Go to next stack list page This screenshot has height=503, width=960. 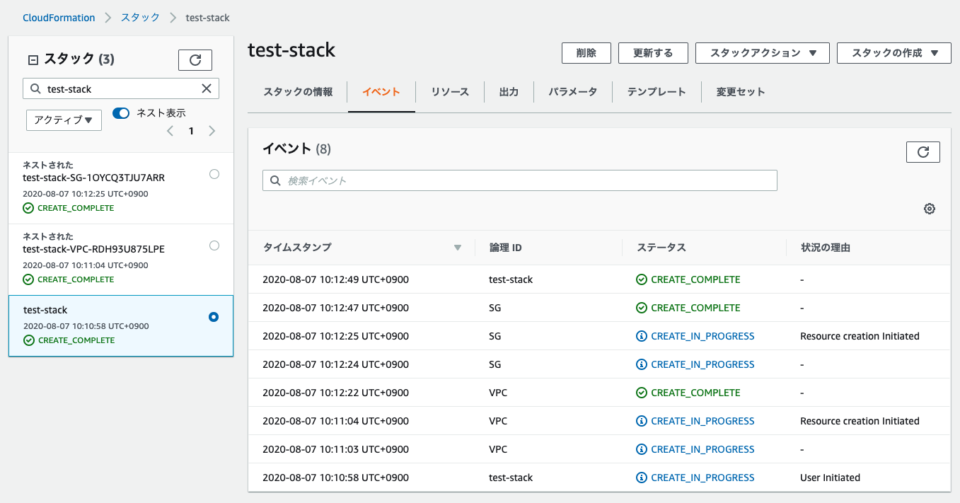(212, 131)
